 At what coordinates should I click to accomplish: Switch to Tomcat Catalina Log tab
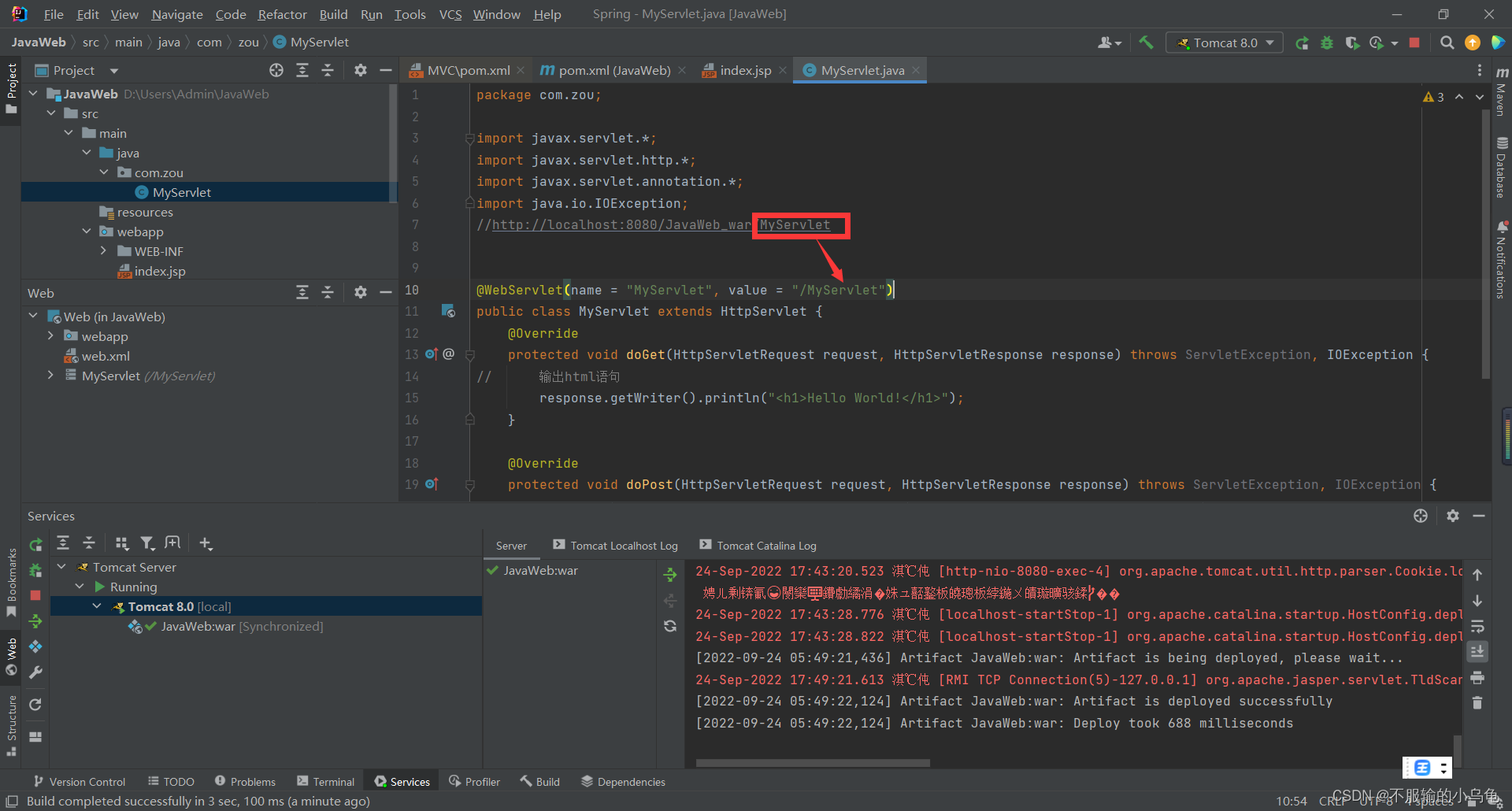coord(758,546)
